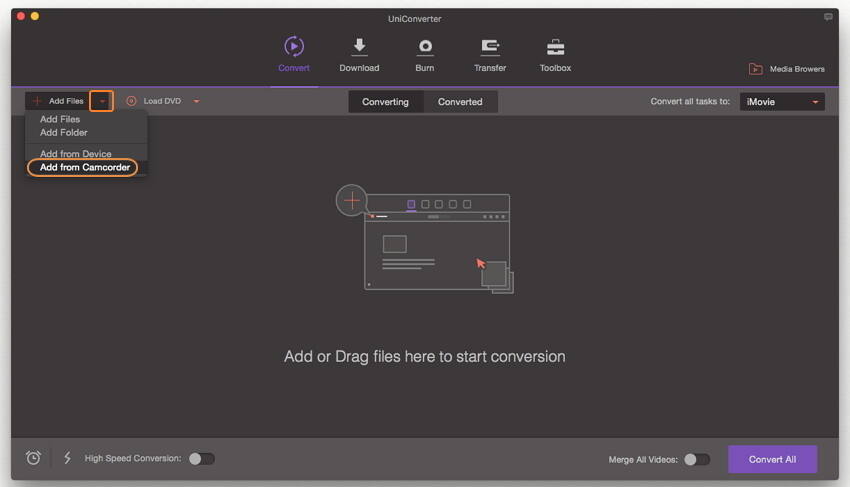
Task: Click the alarm clock schedule icon
Action: click(x=33, y=458)
